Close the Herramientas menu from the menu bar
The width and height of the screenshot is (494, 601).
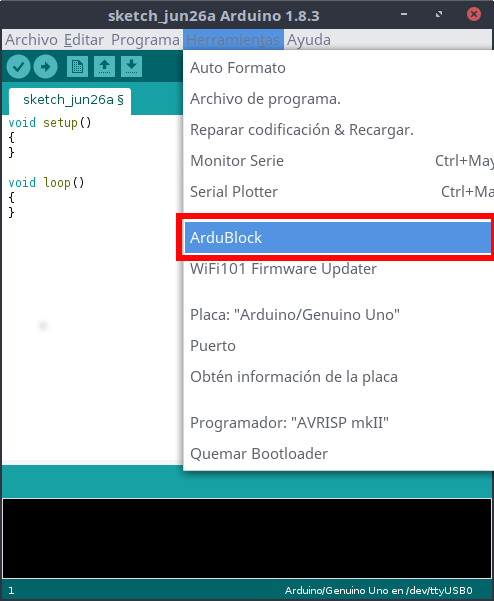233,40
